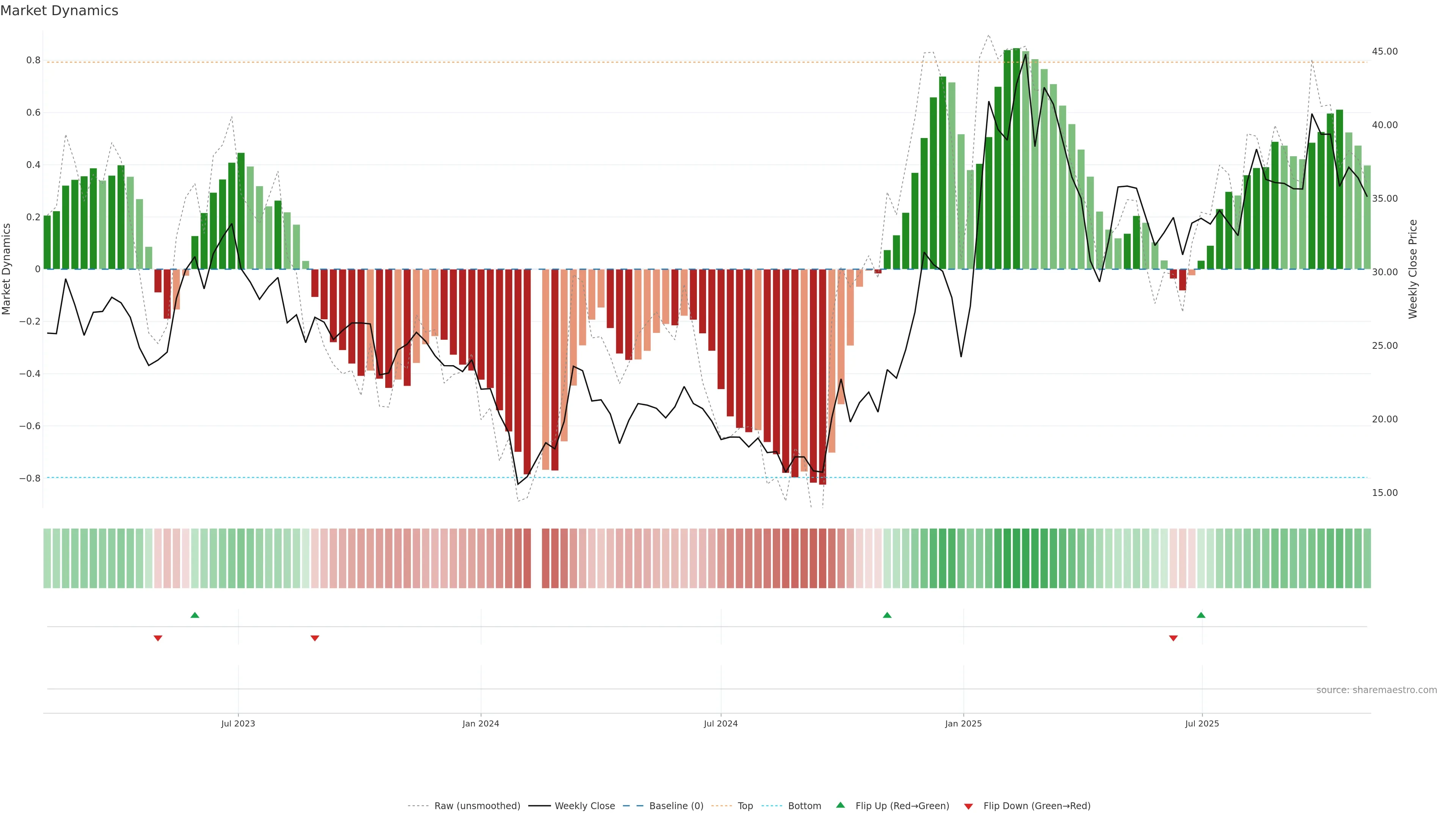
Task: Hide the Bottom threshold line via legend
Action: pyautogui.click(x=804, y=806)
